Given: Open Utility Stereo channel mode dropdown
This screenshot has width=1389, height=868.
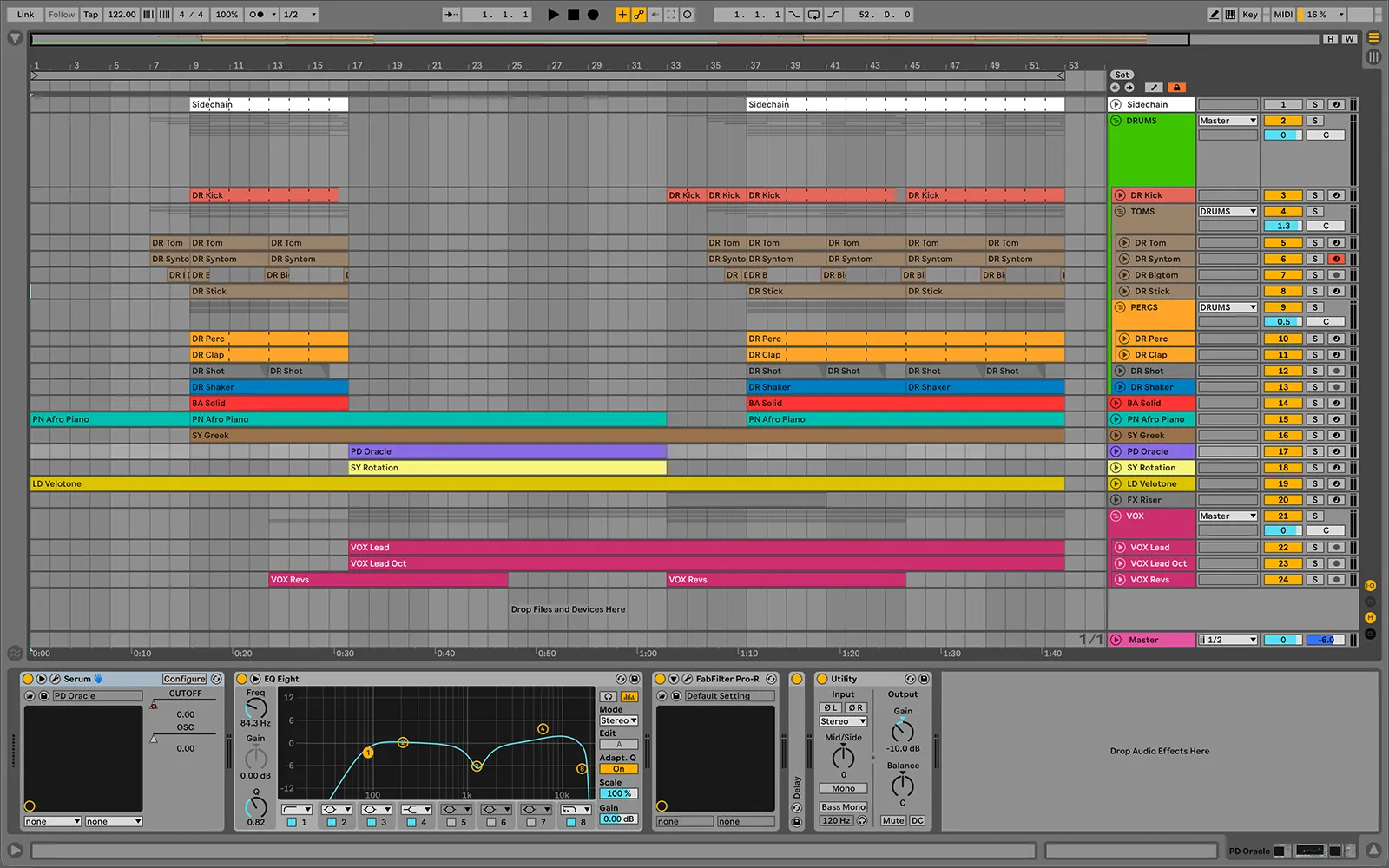Looking at the screenshot, I should click(x=843, y=721).
